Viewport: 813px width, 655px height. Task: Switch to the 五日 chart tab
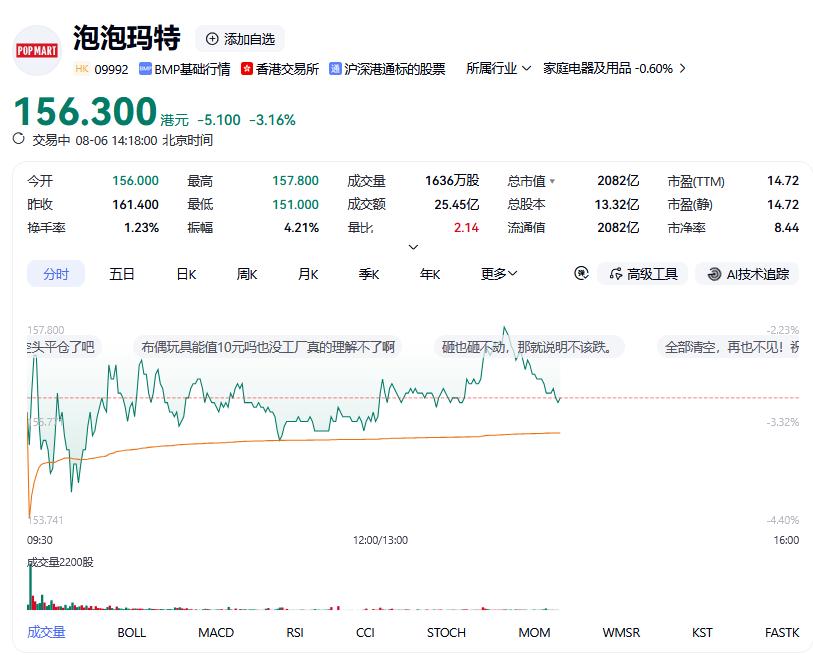[122, 274]
